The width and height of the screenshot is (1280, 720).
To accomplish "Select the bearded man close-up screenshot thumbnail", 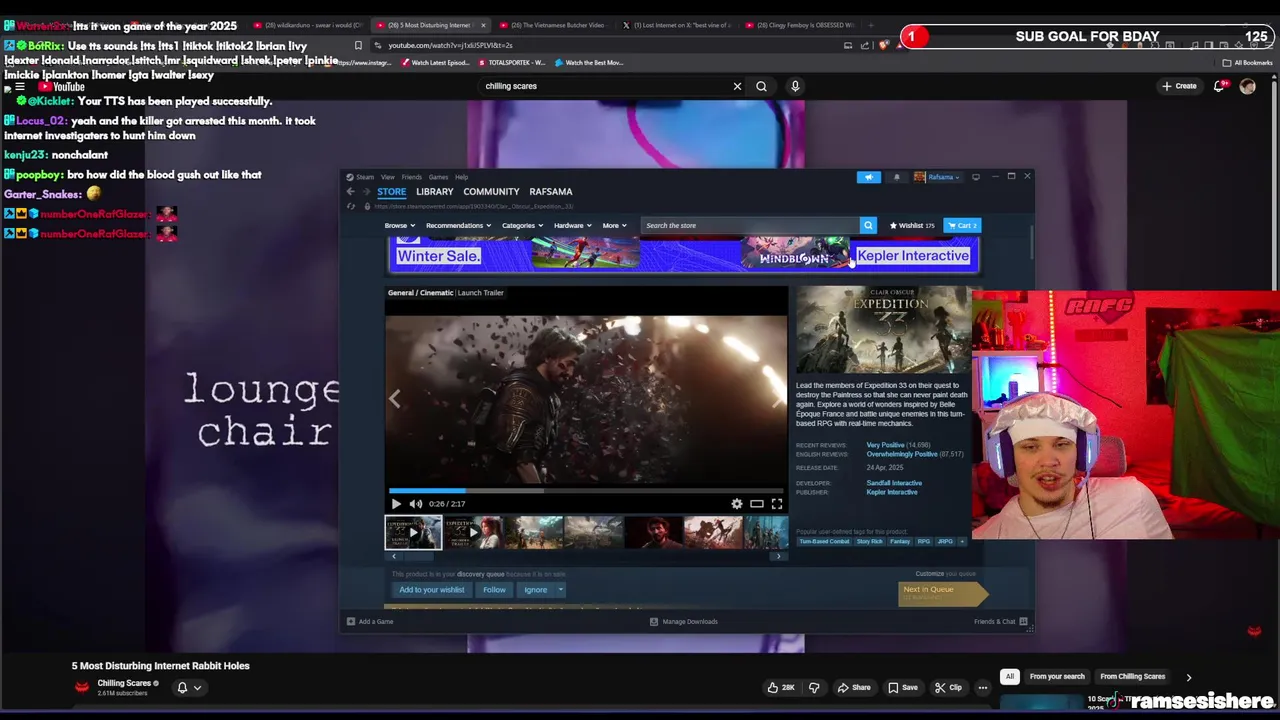I will pyautogui.click(x=653, y=532).
